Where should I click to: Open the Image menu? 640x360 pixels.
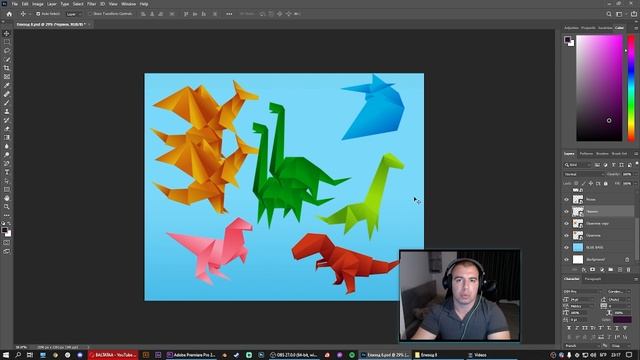tap(38, 4)
